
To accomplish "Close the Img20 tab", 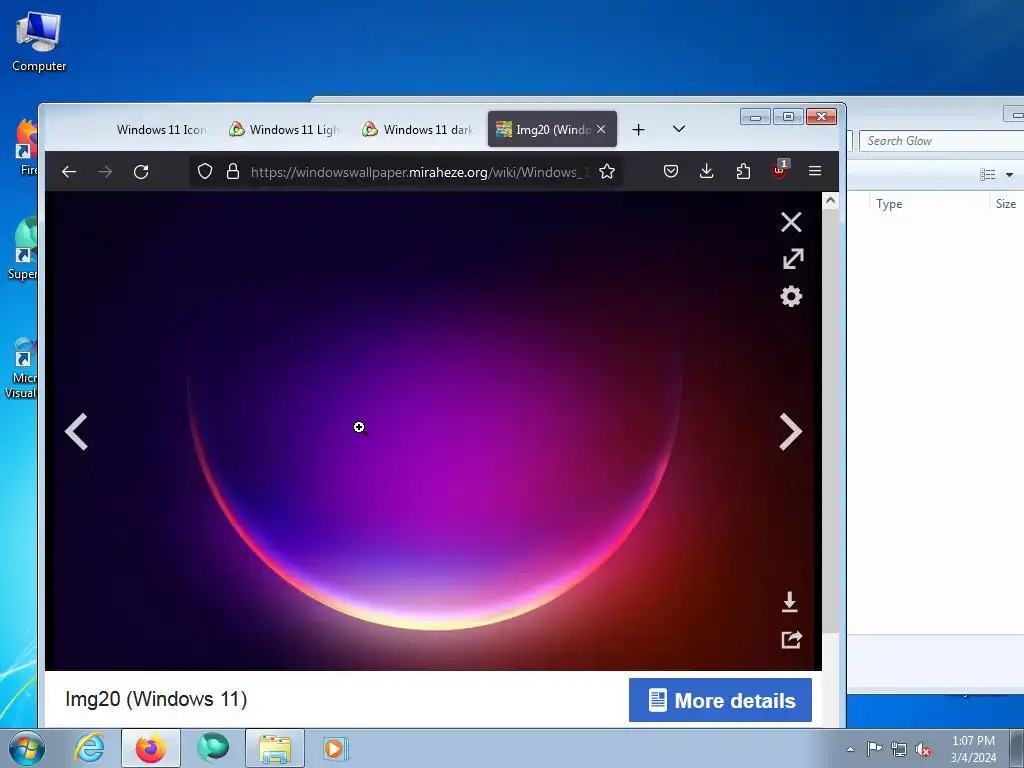I will (601, 129).
